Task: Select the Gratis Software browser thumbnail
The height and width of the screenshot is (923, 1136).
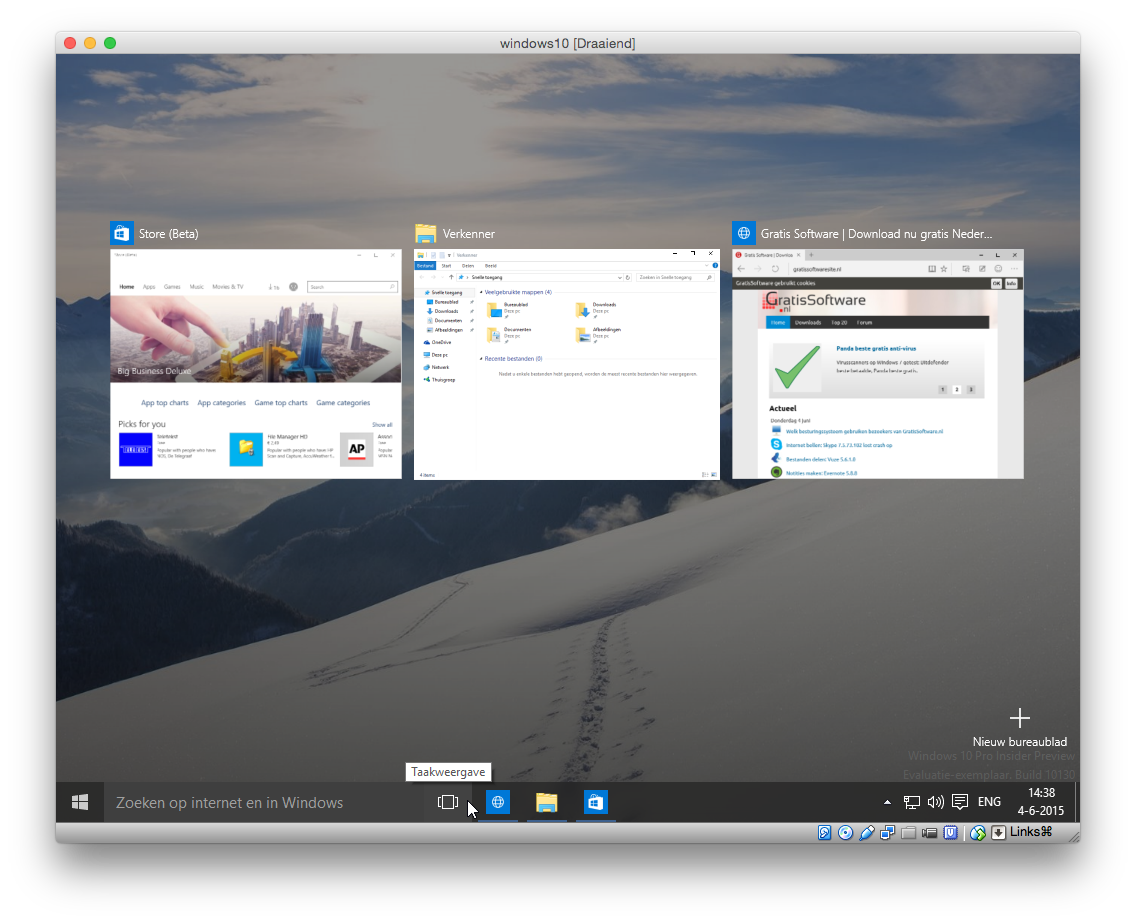Action: tap(877, 364)
